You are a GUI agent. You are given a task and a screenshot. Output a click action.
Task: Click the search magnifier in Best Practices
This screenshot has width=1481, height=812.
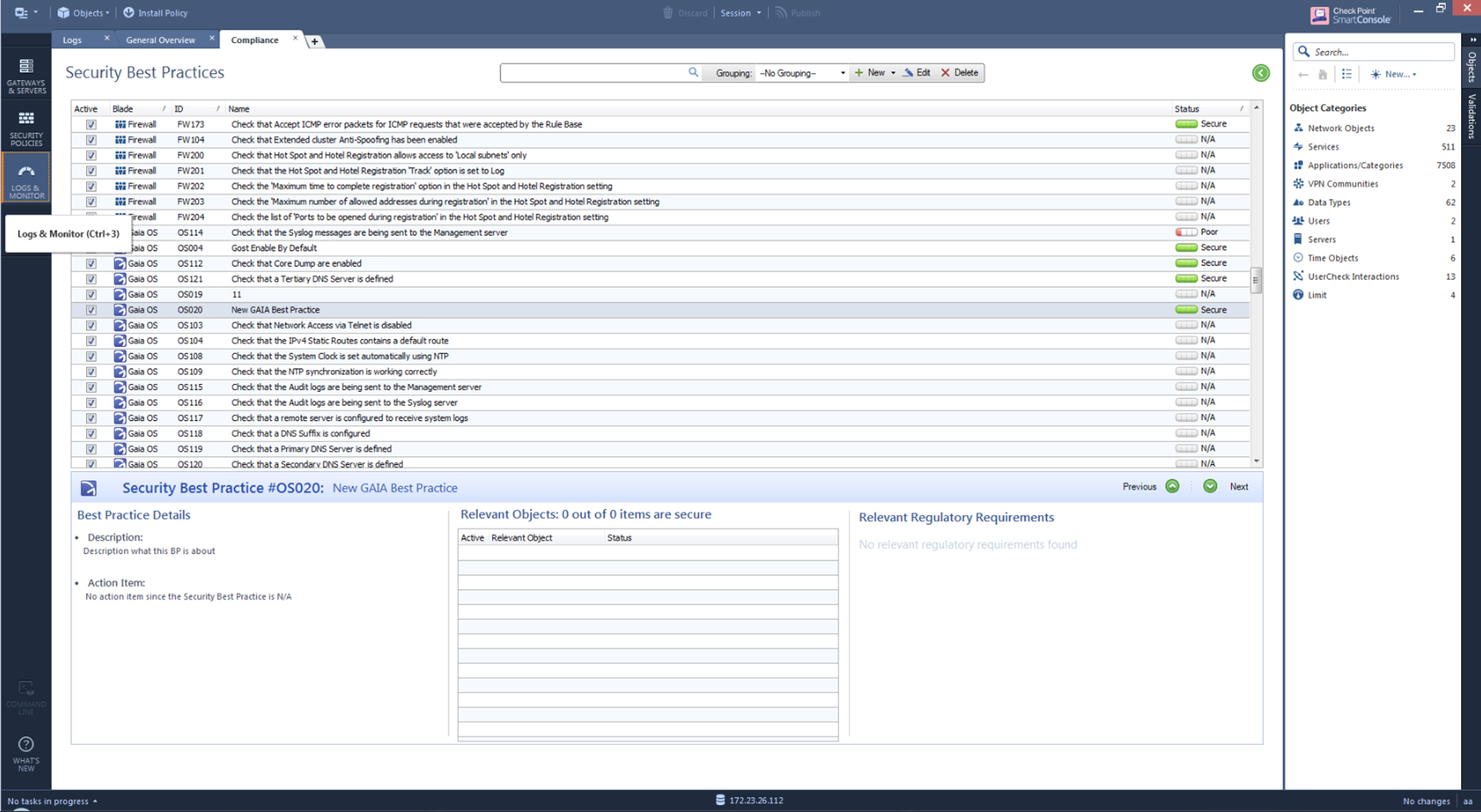tap(693, 73)
